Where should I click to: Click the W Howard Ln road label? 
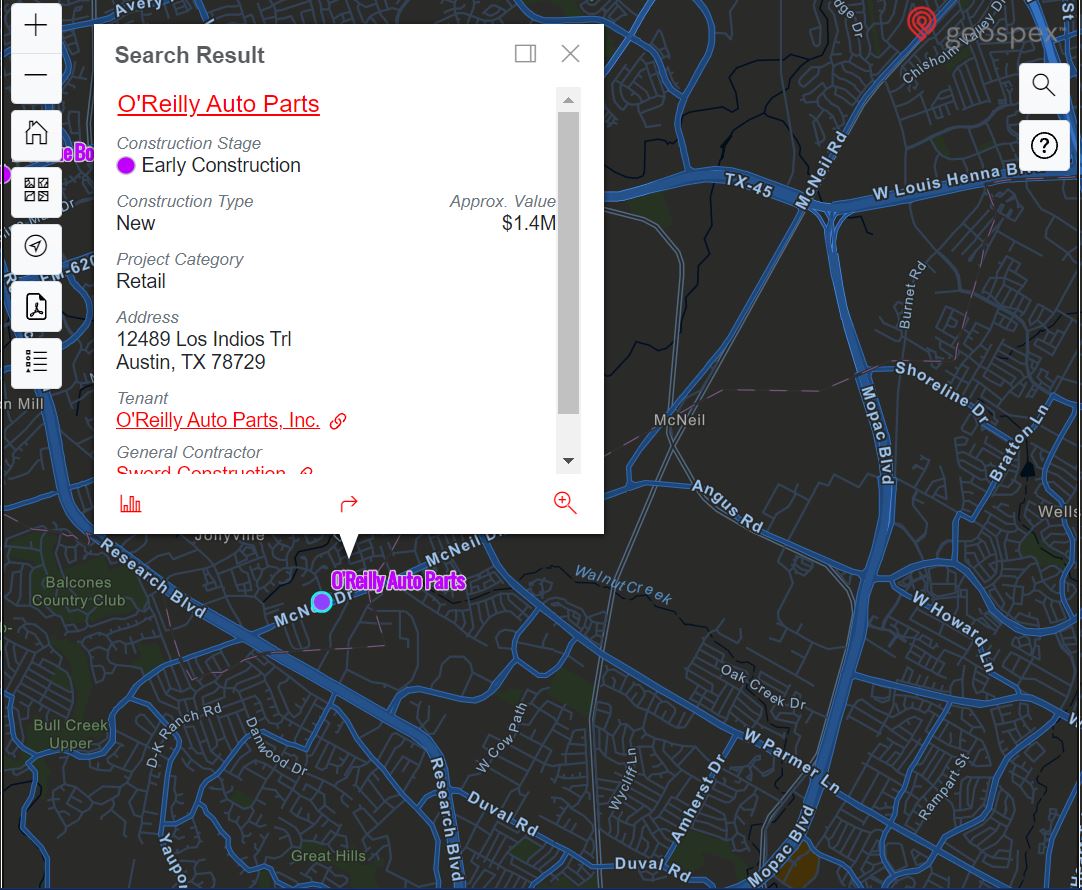click(x=954, y=631)
